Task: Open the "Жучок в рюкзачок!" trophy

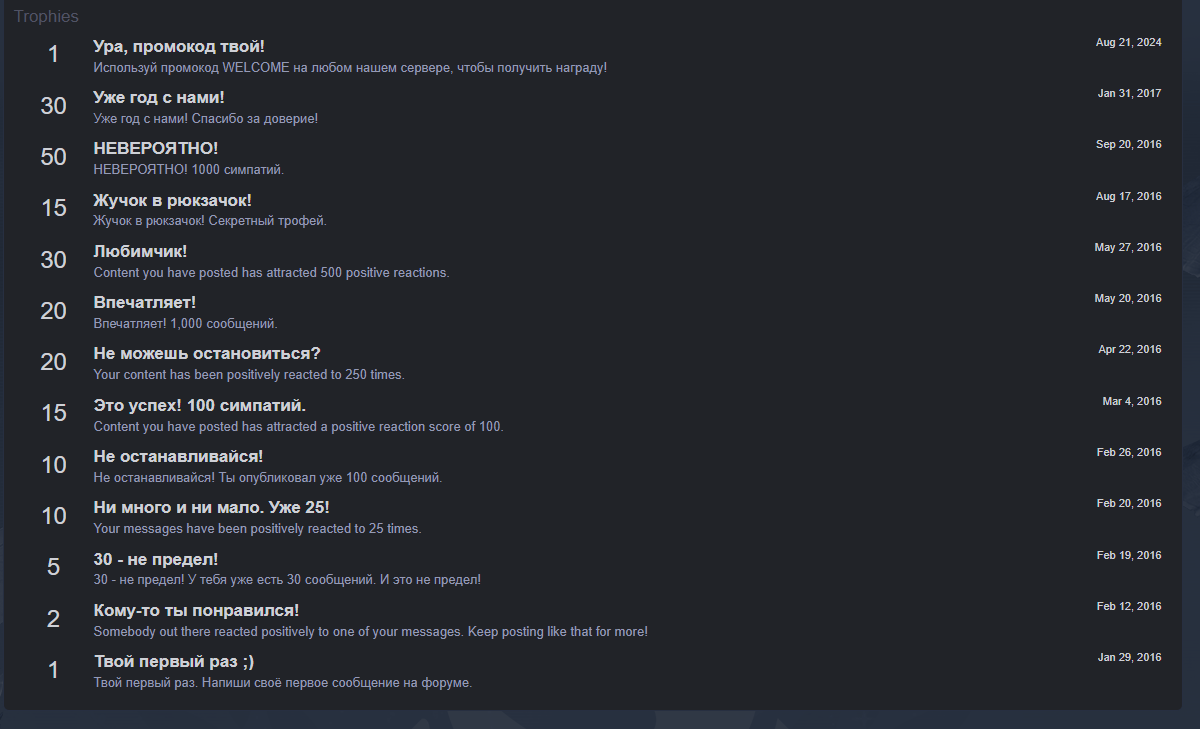Action: 172,200
